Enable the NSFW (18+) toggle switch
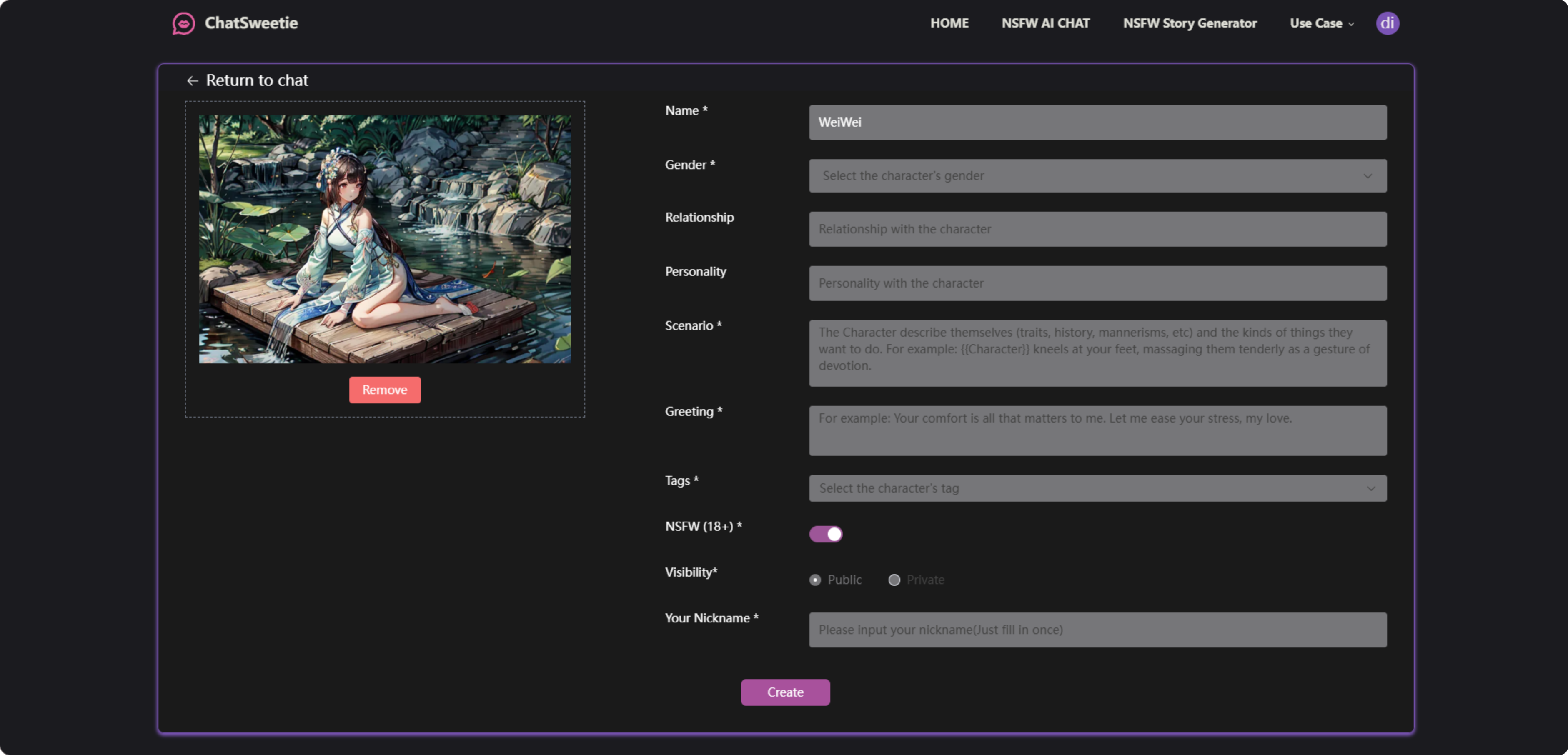The image size is (1568, 755). click(x=826, y=534)
